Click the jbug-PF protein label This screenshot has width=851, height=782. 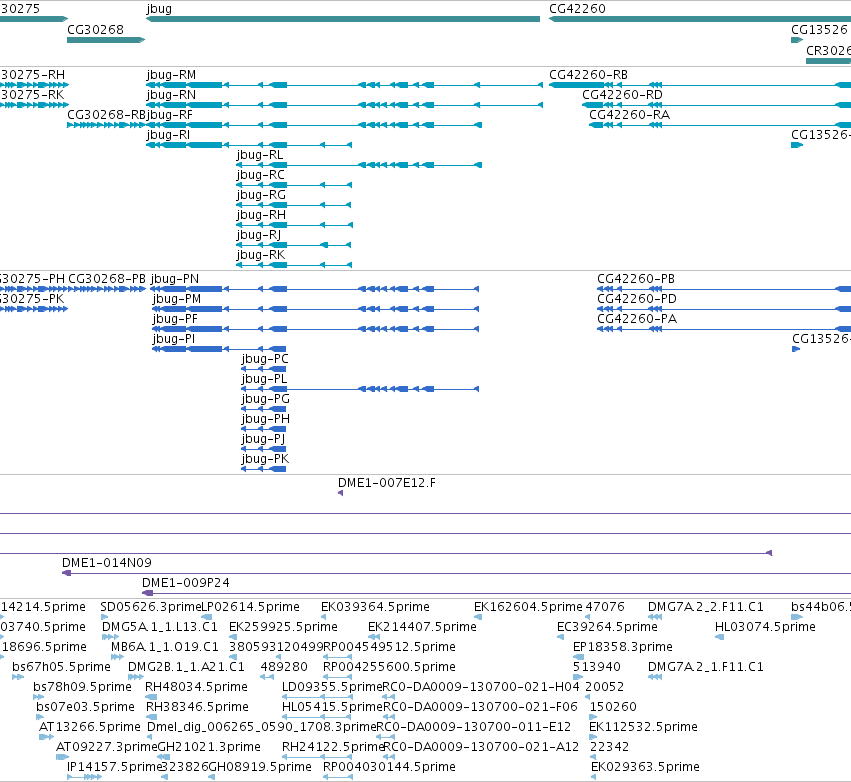(x=175, y=319)
